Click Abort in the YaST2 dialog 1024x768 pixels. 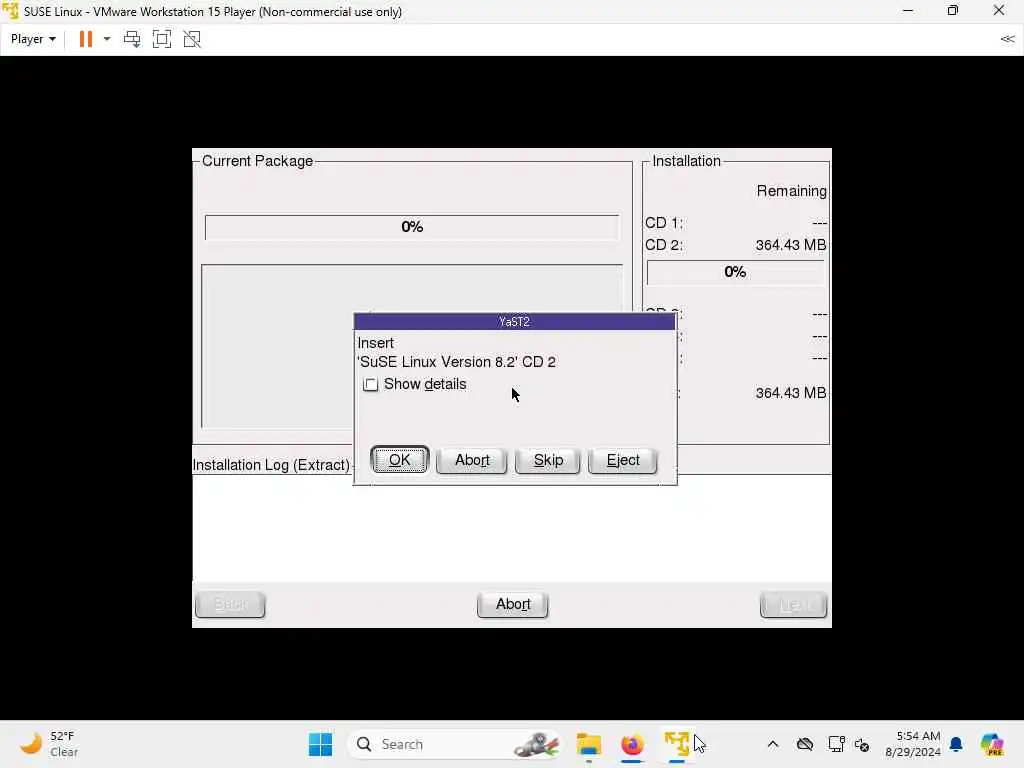(x=472, y=460)
